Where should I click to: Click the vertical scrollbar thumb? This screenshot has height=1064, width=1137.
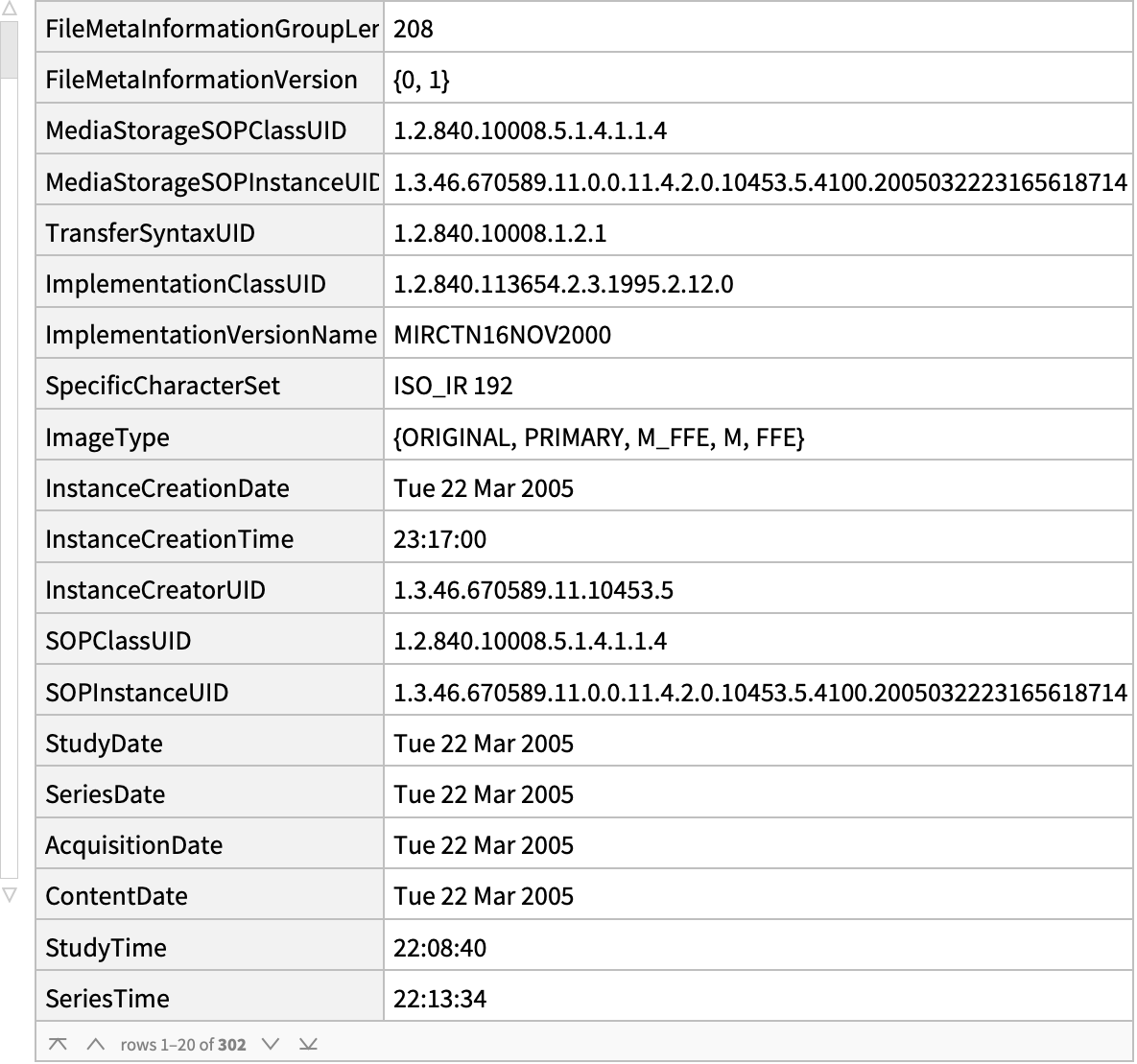(9, 49)
